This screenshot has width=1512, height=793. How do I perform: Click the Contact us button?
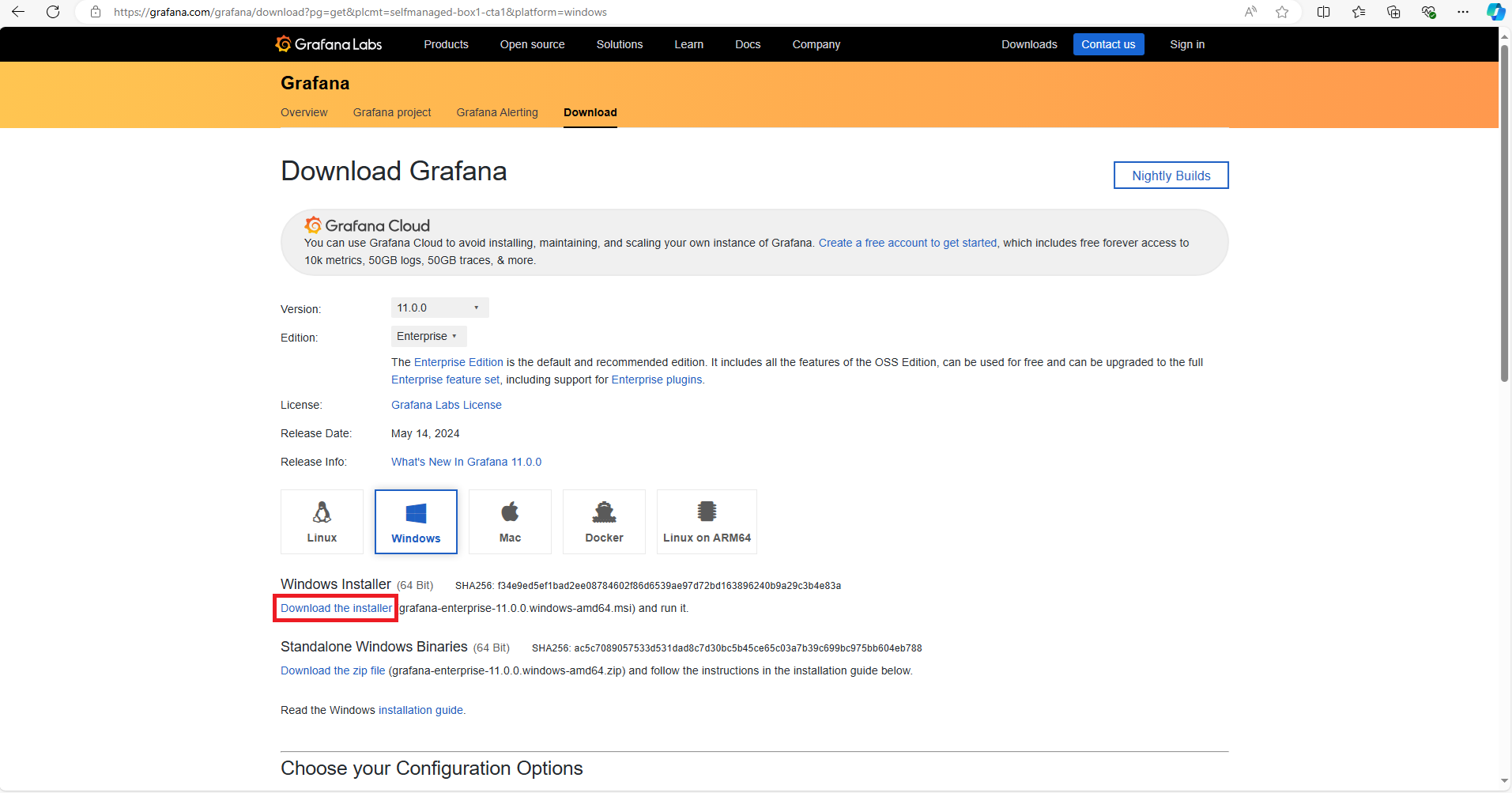(x=1108, y=44)
